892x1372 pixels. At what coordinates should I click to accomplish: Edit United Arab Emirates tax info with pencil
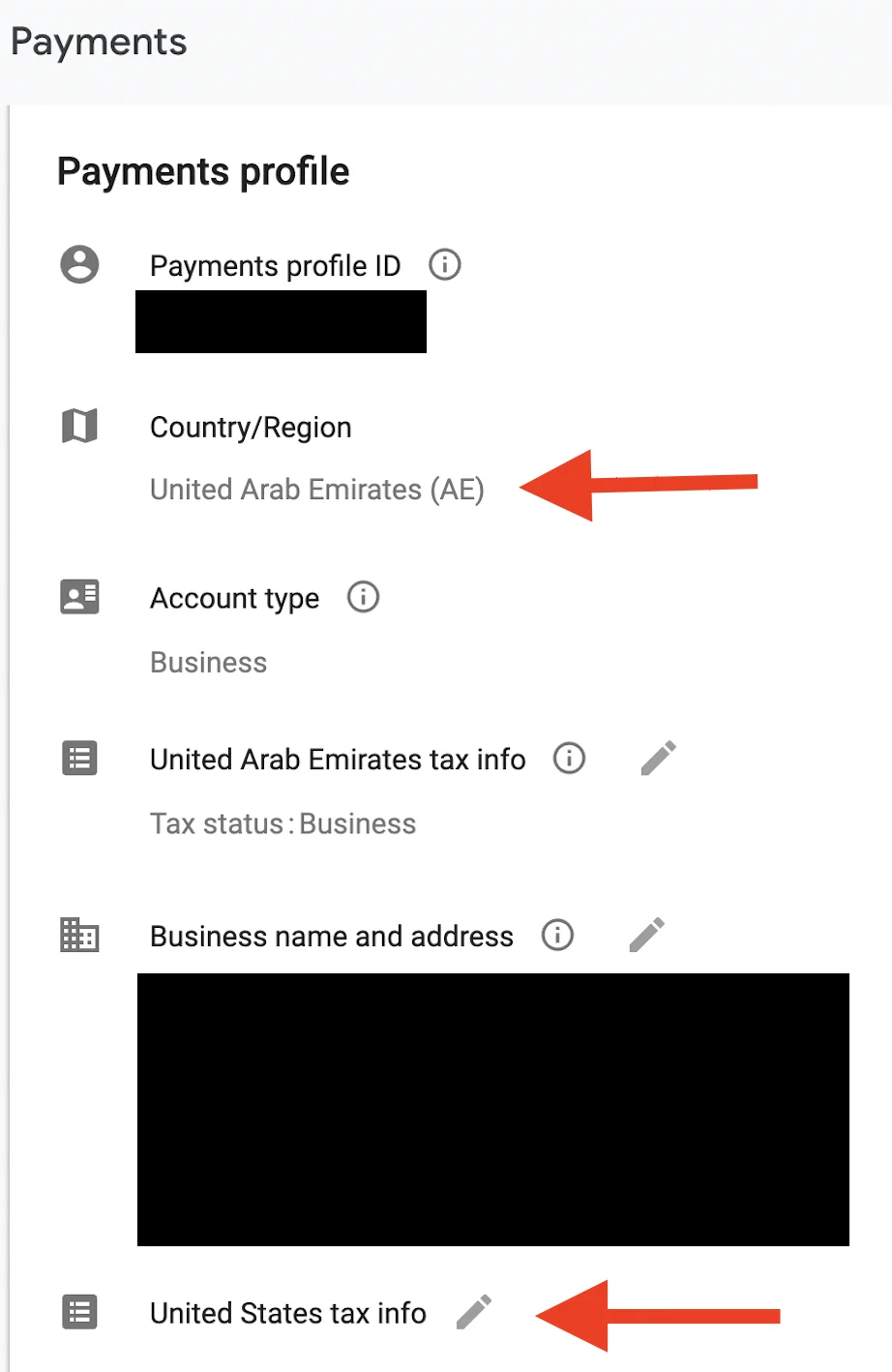point(658,759)
